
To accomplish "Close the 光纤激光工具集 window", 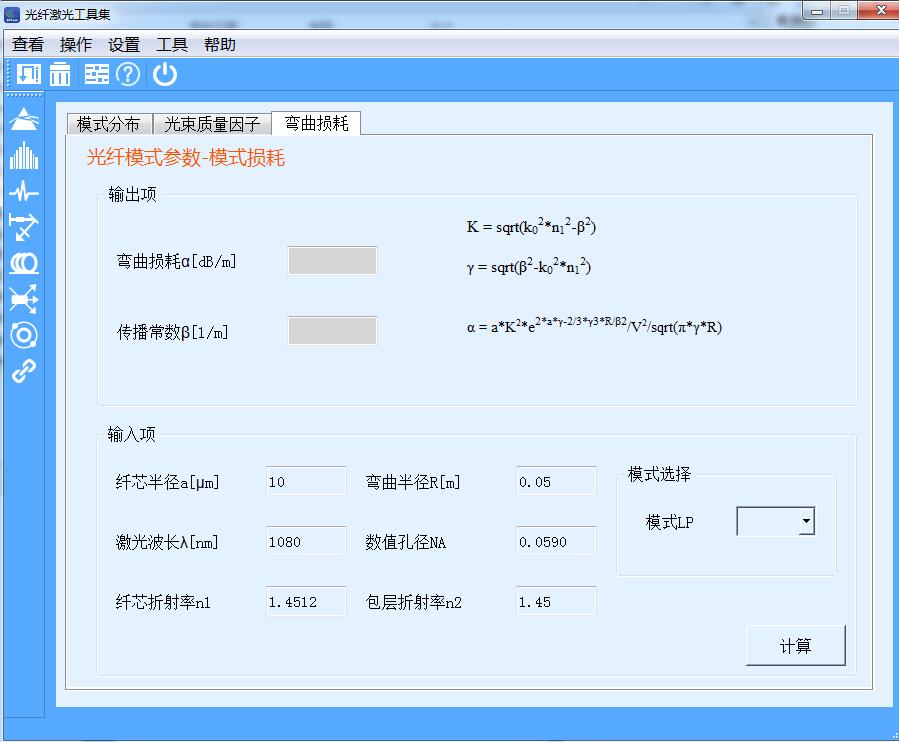I will (x=878, y=10).
